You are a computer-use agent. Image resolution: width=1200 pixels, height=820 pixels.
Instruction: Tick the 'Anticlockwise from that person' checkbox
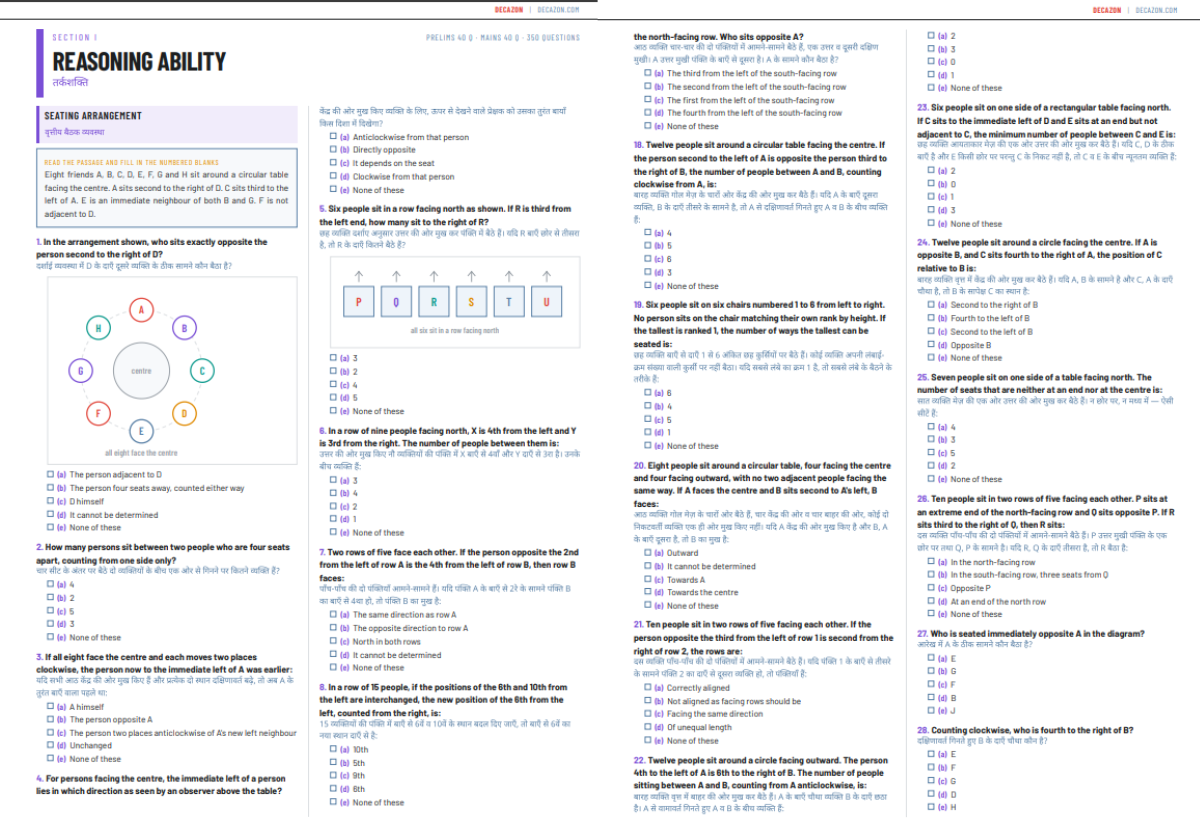[x=334, y=137]
